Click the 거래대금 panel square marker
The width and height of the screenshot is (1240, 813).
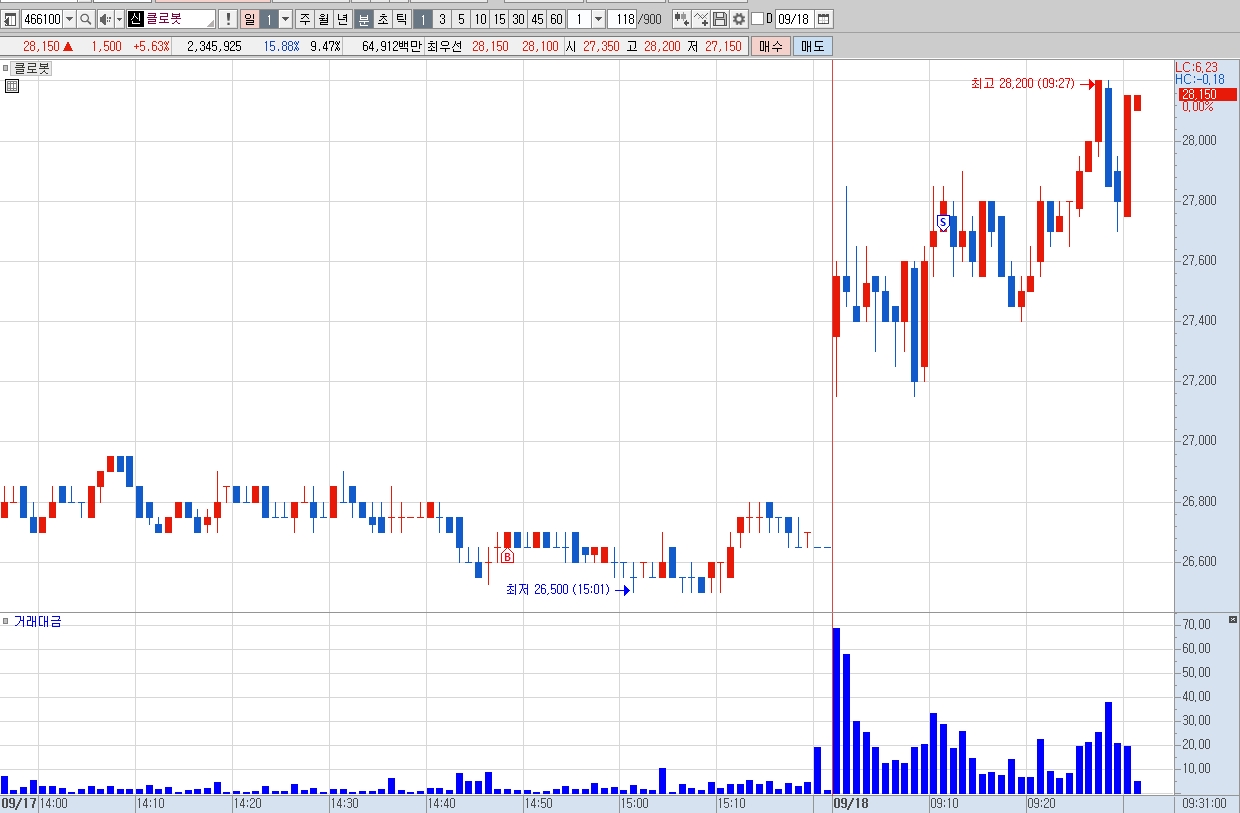(6, 621)
